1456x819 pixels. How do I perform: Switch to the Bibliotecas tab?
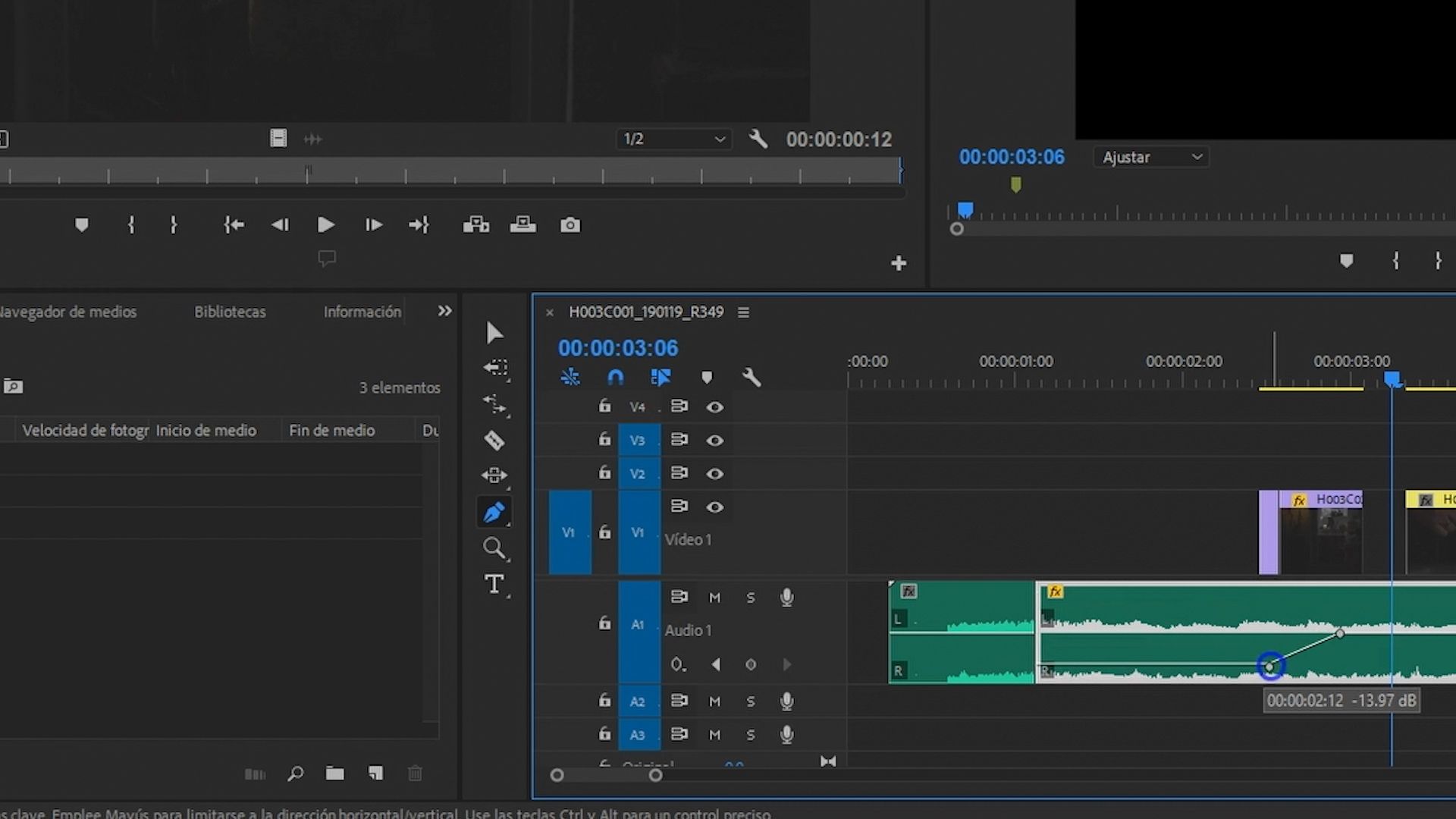(x=229, y=312)
